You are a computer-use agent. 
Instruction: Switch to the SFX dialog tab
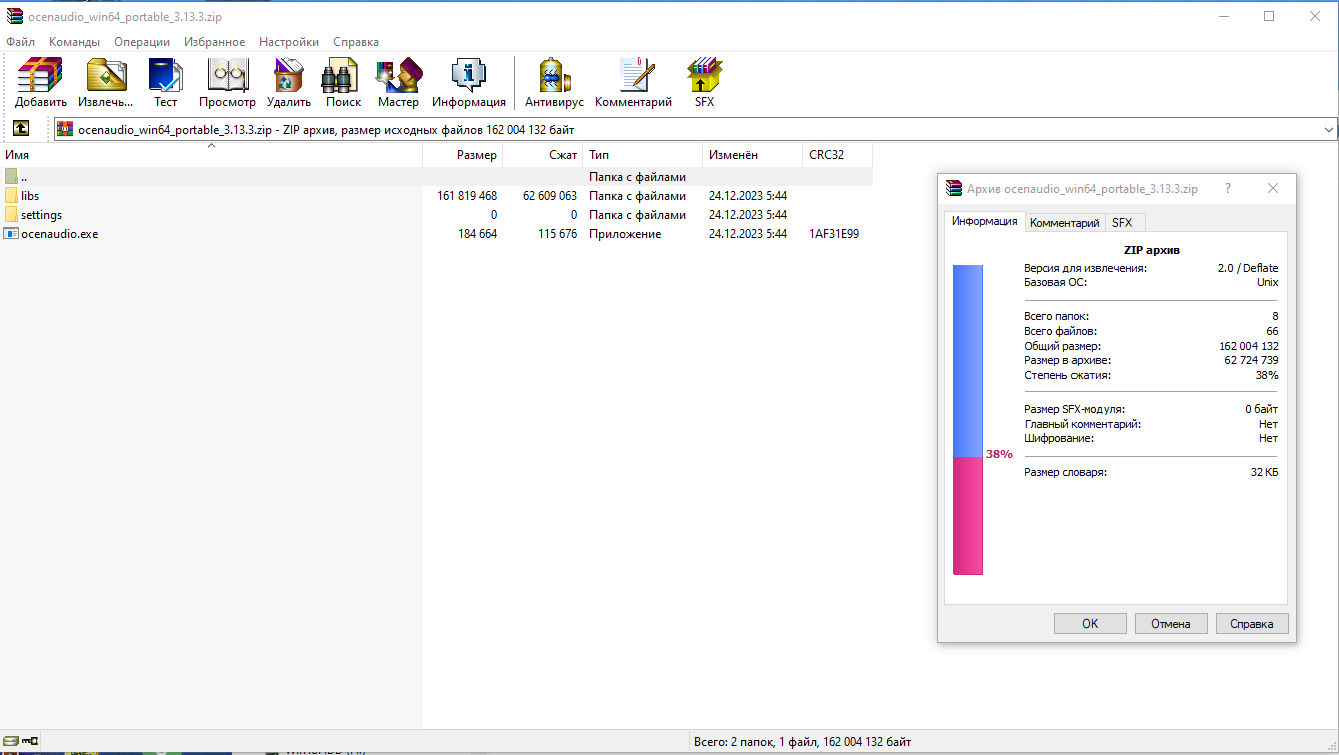point(1122,223)
